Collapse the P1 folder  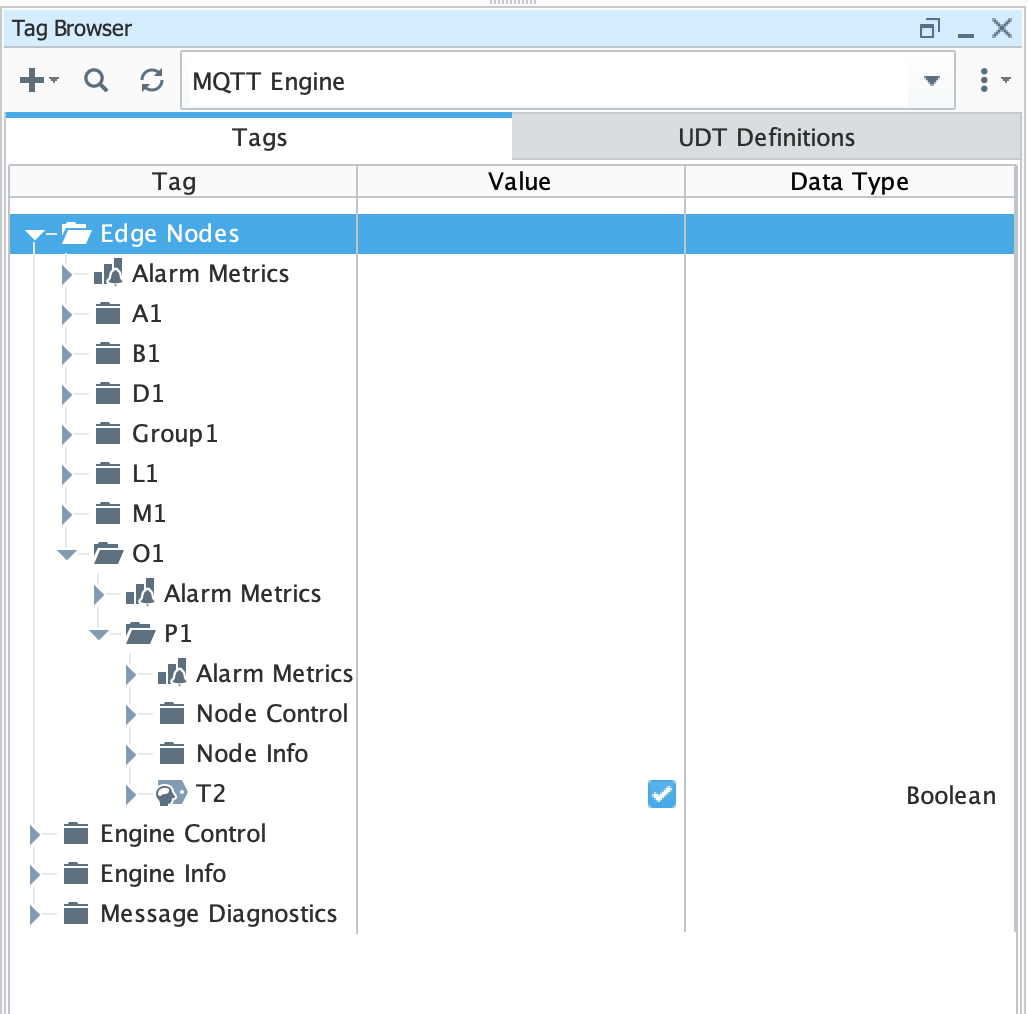(98, 634)
